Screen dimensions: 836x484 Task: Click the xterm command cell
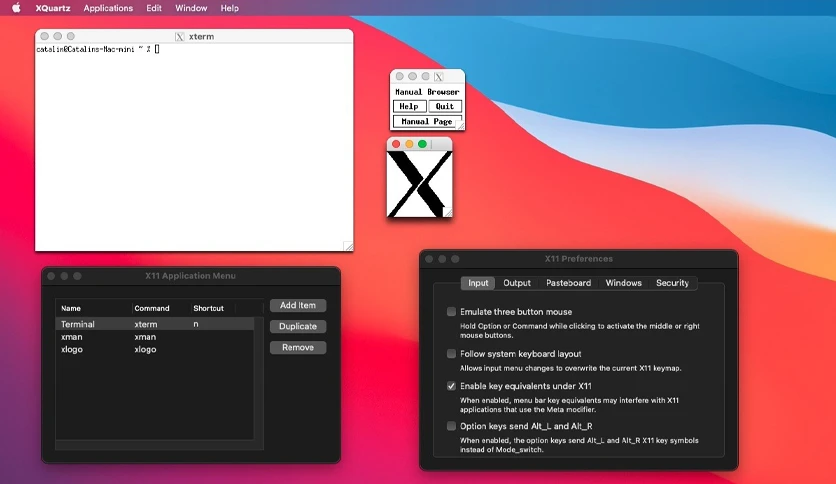[146, 324]
